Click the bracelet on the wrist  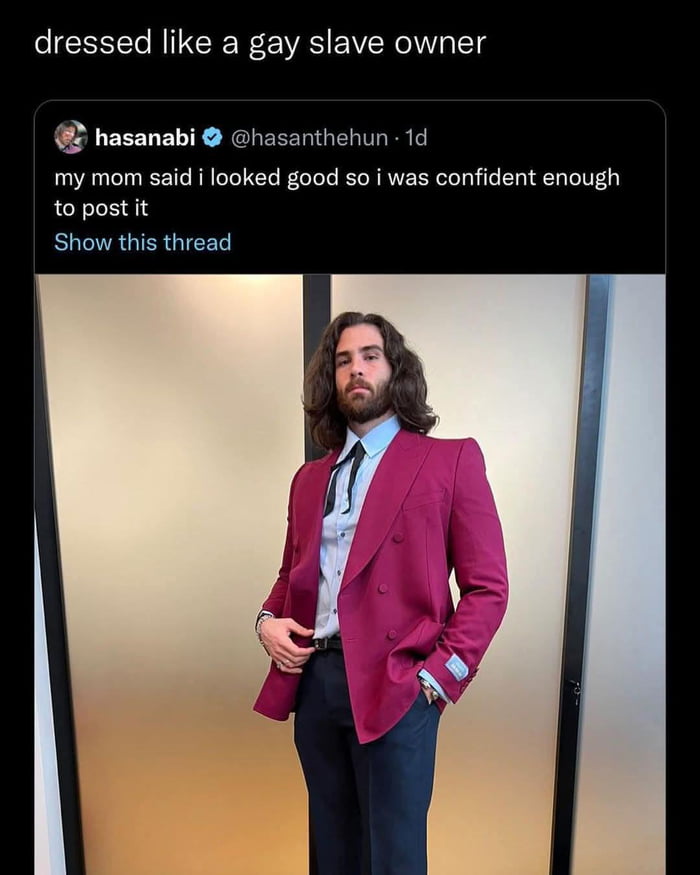point(263,624)
